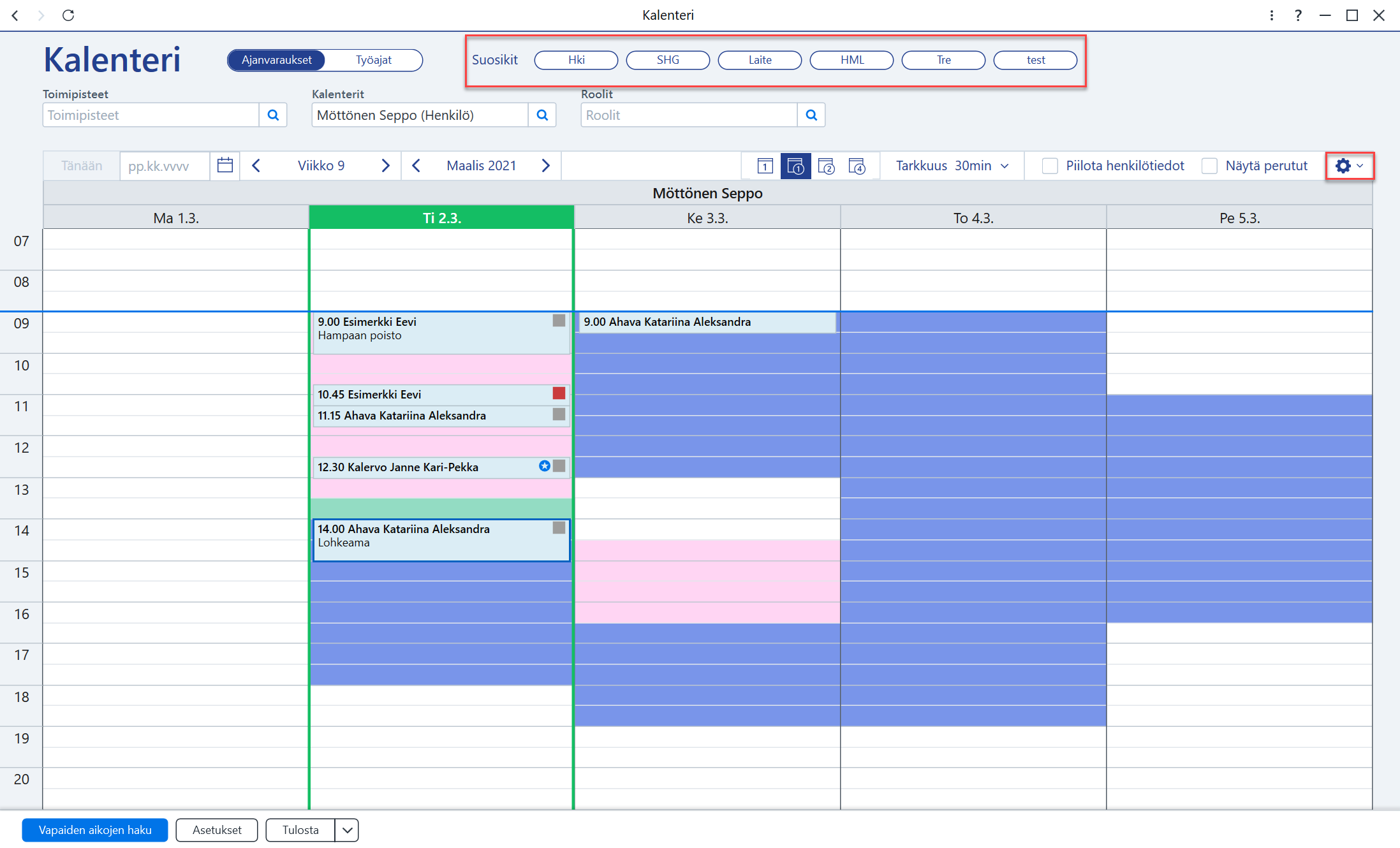Select the Hki favorite preset

coord(576,60)
